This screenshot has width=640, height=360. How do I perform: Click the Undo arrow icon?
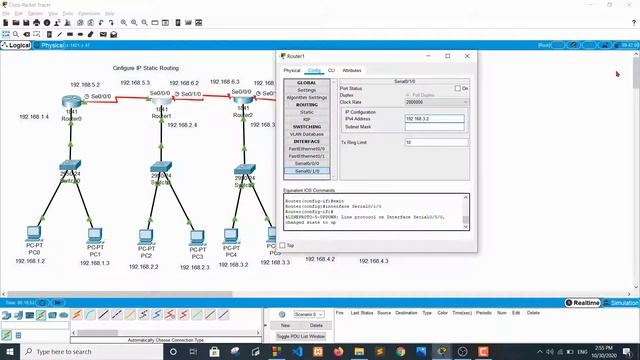tap(101, 23)
